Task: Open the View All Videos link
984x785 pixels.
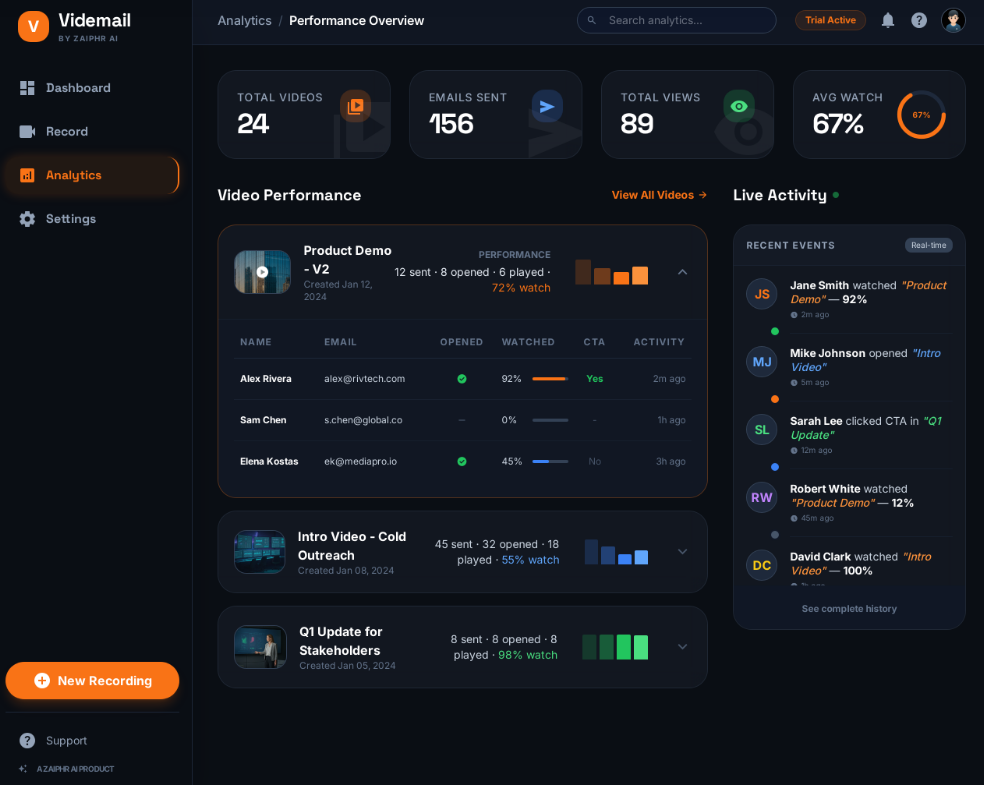Action: 659,195
